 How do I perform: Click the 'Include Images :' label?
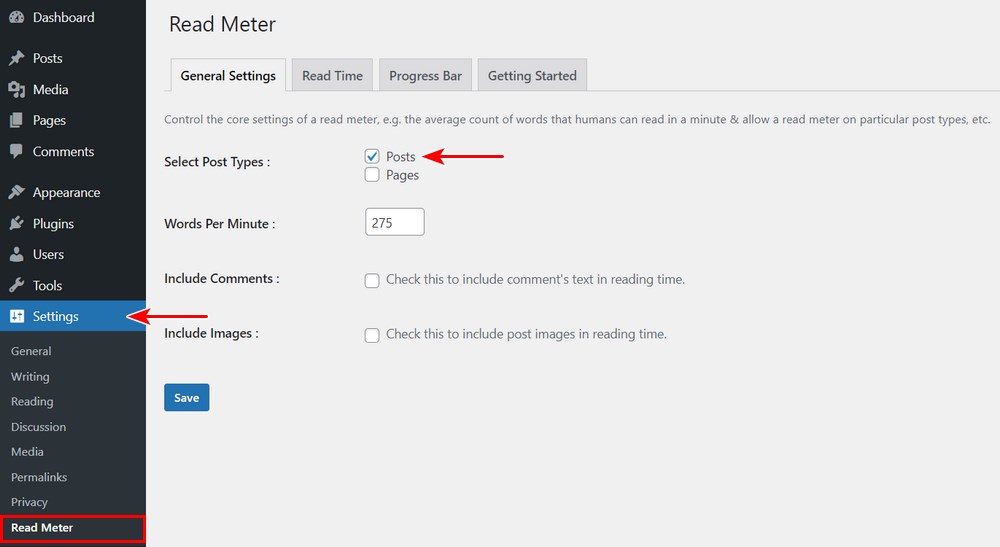211,333
